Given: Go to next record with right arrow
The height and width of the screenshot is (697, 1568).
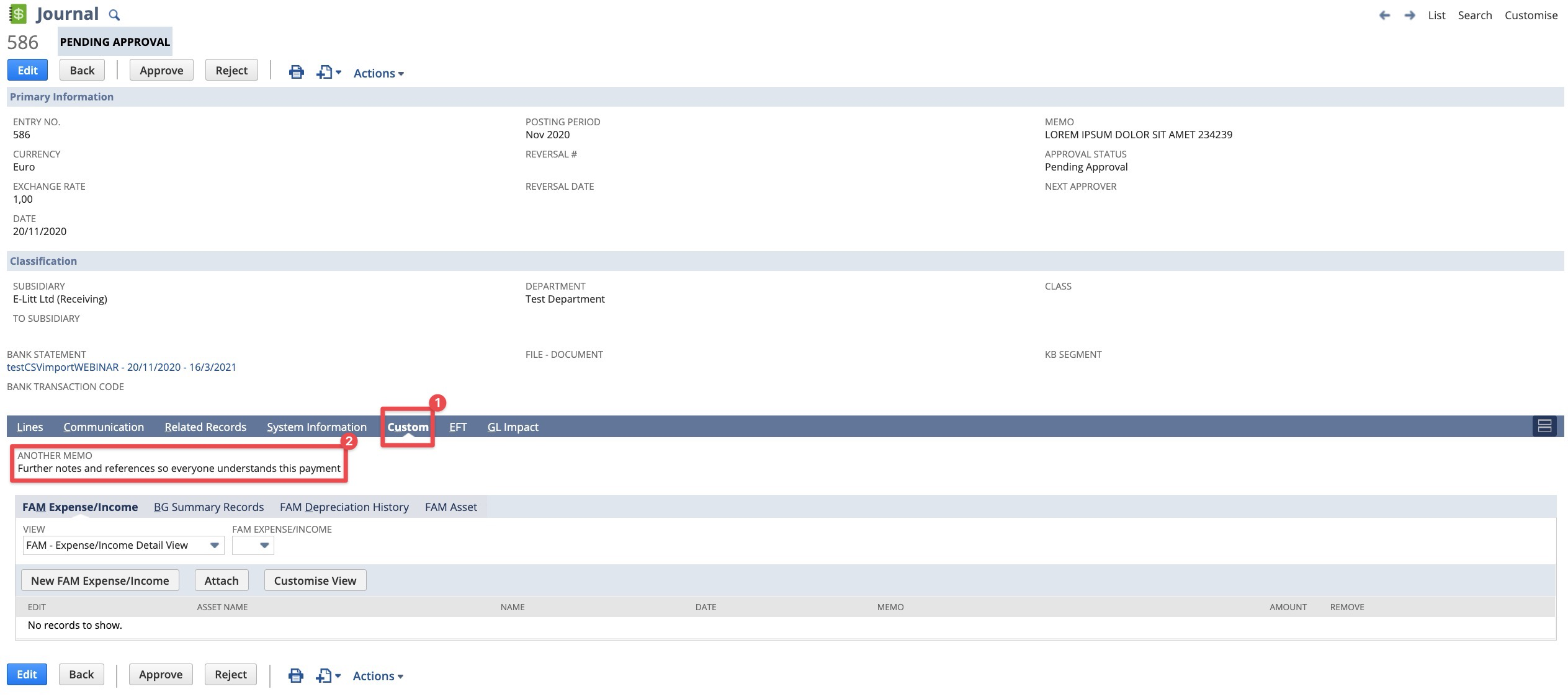Looking at the screenshot, I should click(x=1410, y=16).
